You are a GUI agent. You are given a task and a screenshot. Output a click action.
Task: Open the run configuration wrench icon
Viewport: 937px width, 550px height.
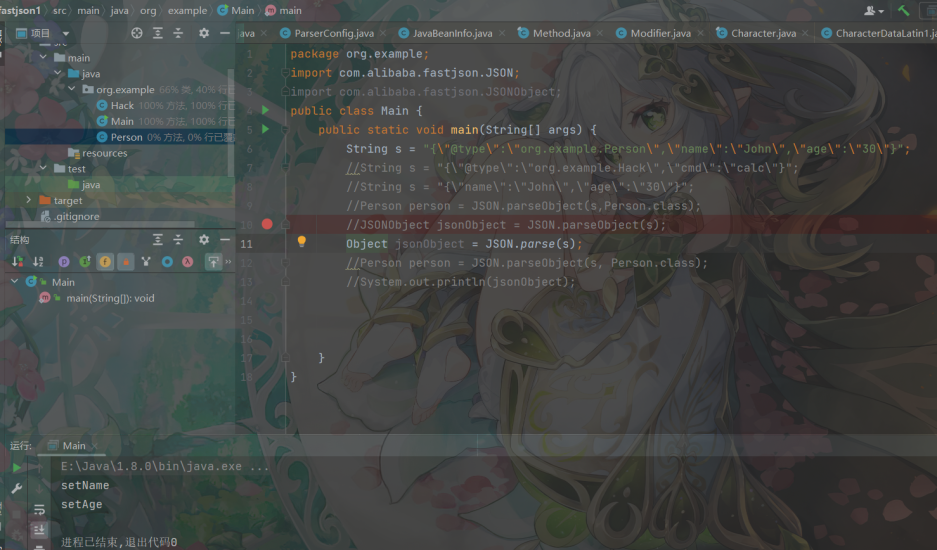click(x=17, y=488)
